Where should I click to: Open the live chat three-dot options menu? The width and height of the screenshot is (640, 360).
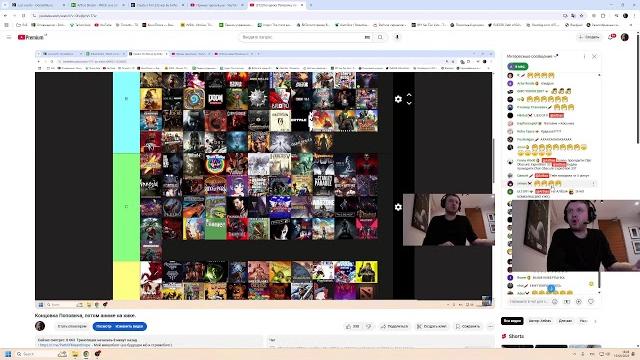[584, 56]
